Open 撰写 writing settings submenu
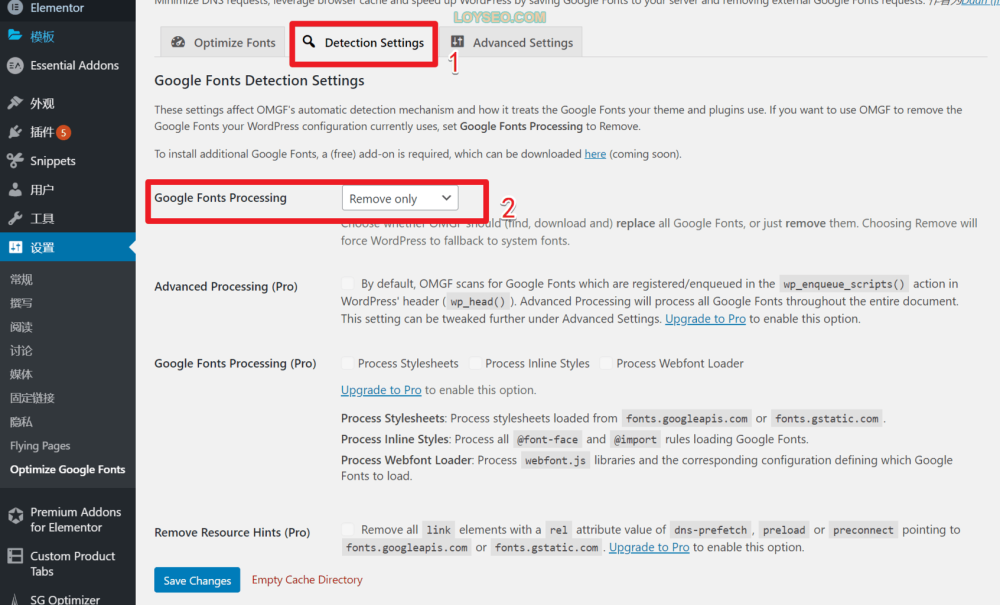This screenshot has width=1000, height=605. pos(22,303)
